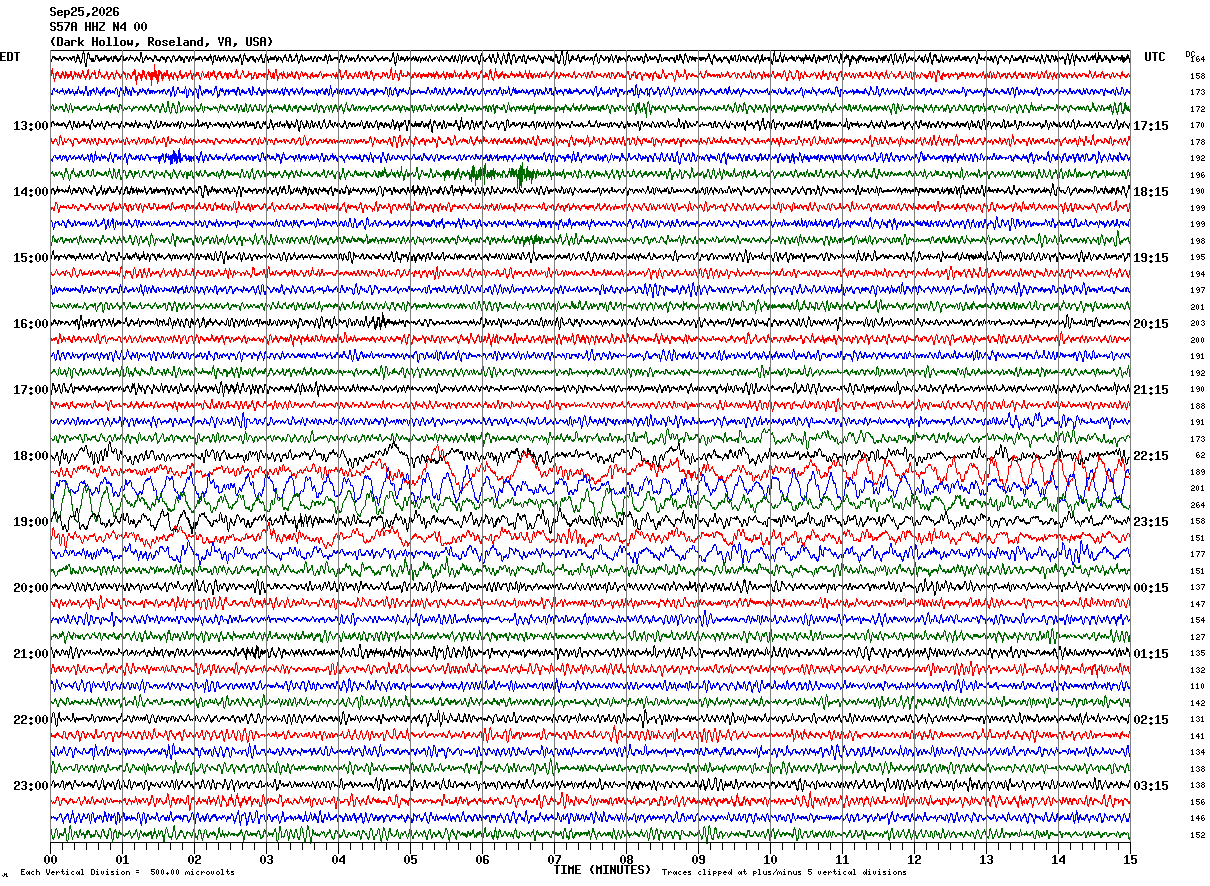Screen dimensions: 1210x886
Task: Click the UTC timezone label
Action: tap(1155, 57)
